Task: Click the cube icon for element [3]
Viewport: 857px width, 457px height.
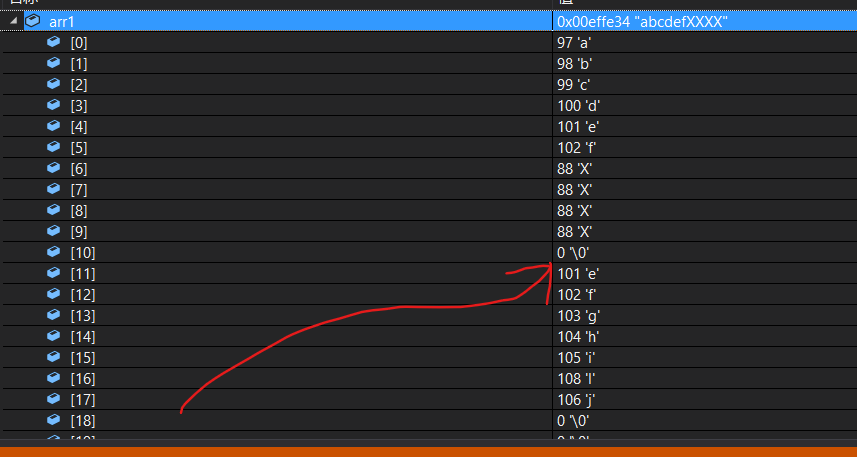Action: (54, 104)
